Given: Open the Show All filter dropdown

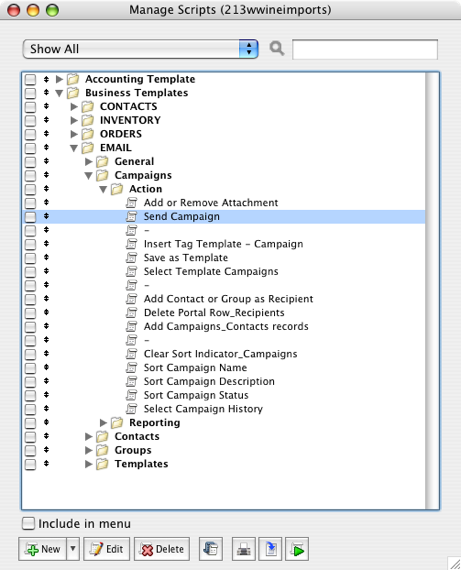Looking at the screenshot, I should coord(140,49).
